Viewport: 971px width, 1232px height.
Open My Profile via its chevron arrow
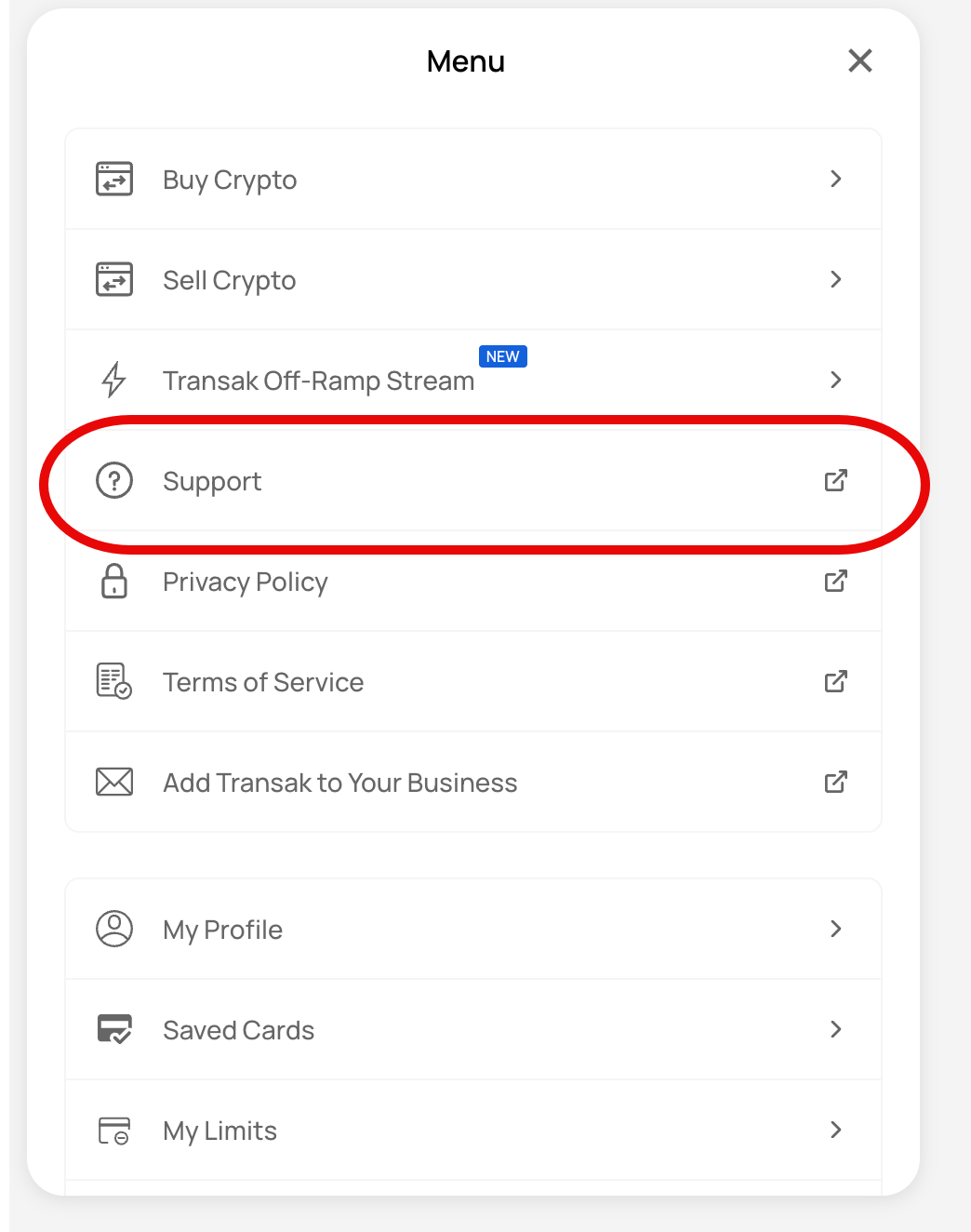tap(835, 929)
